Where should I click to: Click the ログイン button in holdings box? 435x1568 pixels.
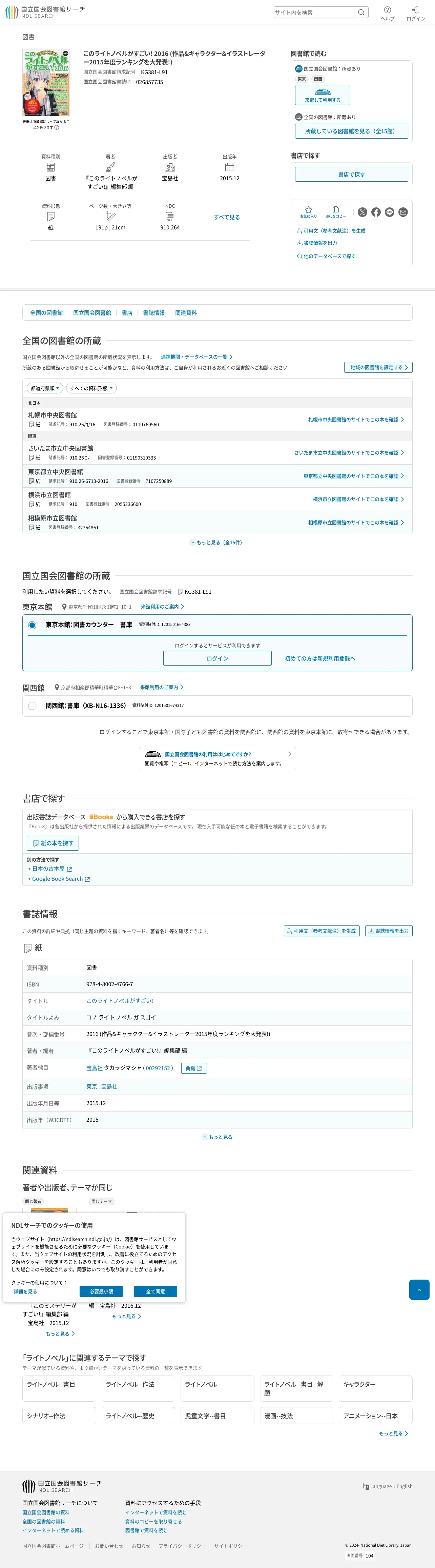217,658
